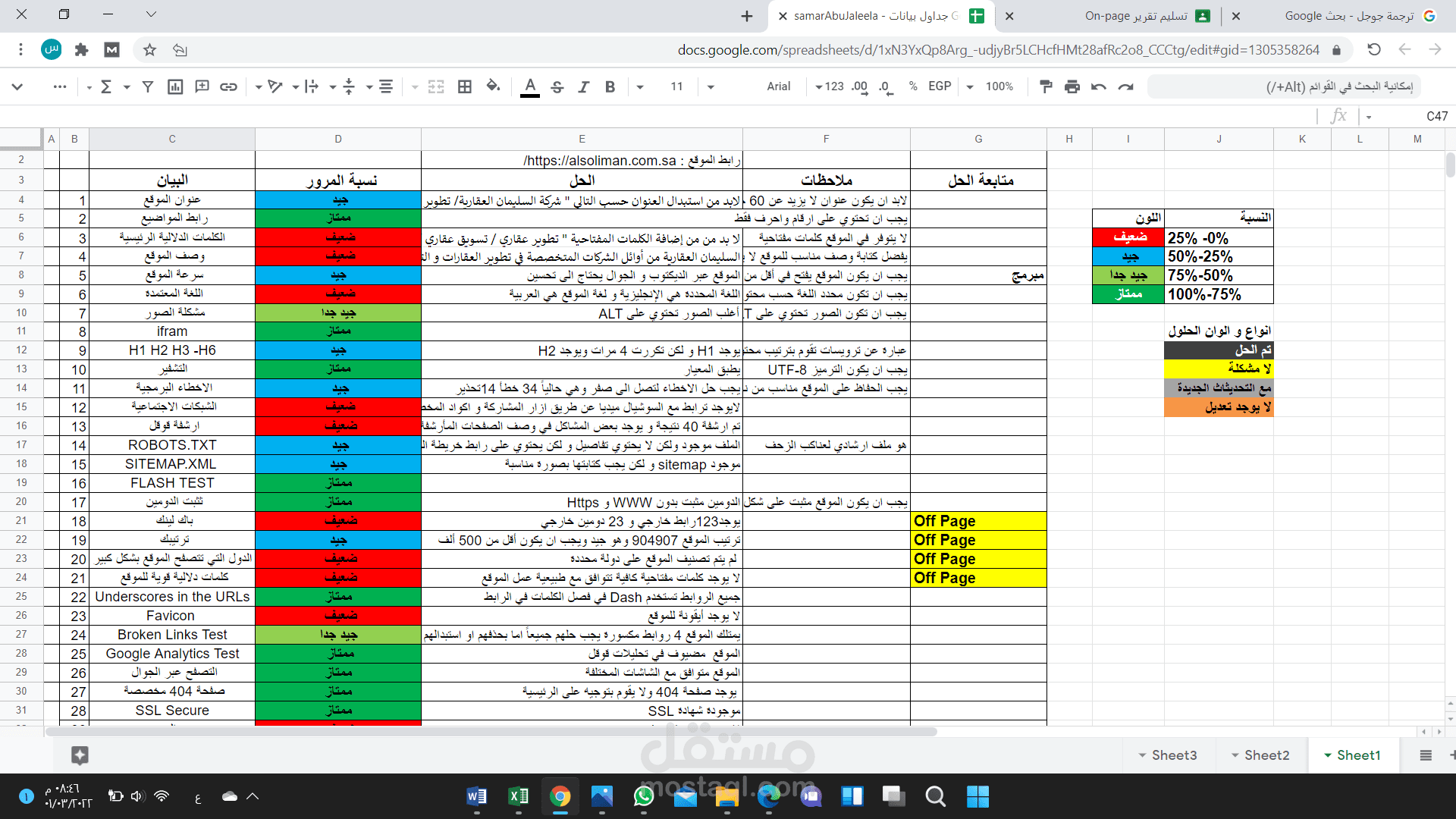Click the paint format roller icon

(1046, 86)
